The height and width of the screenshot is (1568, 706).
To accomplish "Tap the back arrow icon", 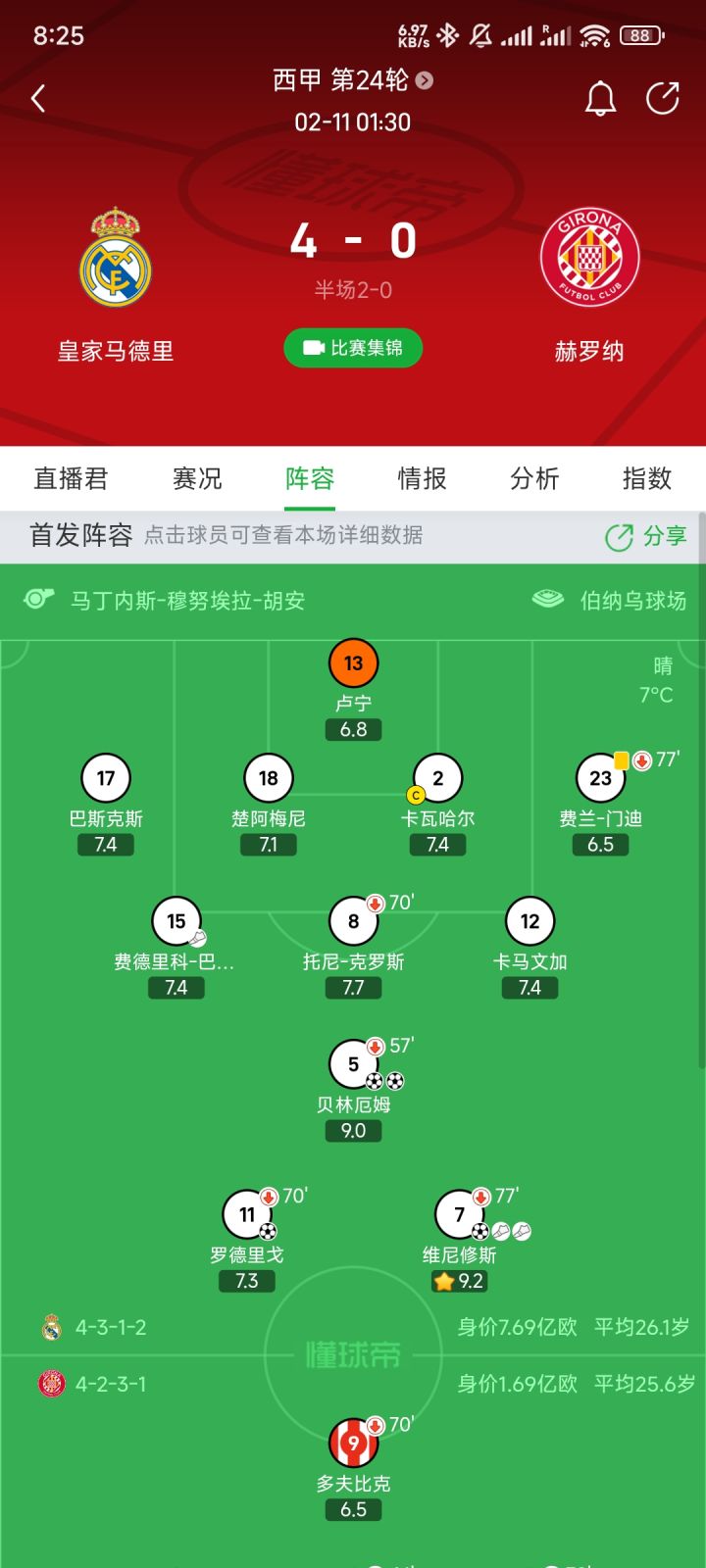I will [38, 98].
